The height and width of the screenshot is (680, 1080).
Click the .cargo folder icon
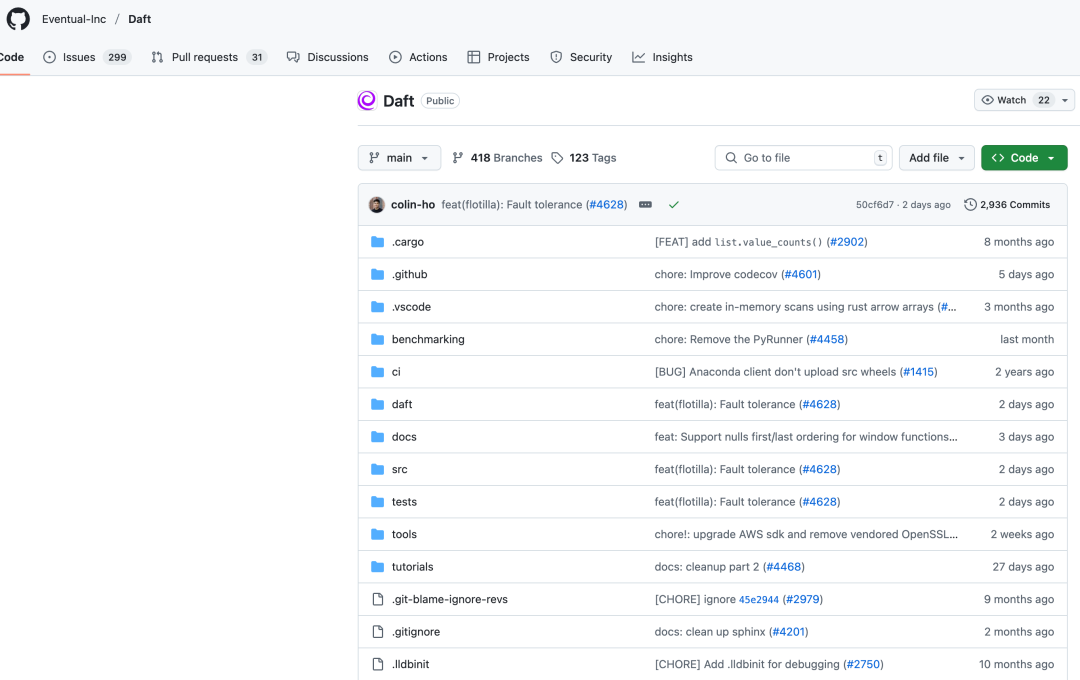(x=377, y=242)
